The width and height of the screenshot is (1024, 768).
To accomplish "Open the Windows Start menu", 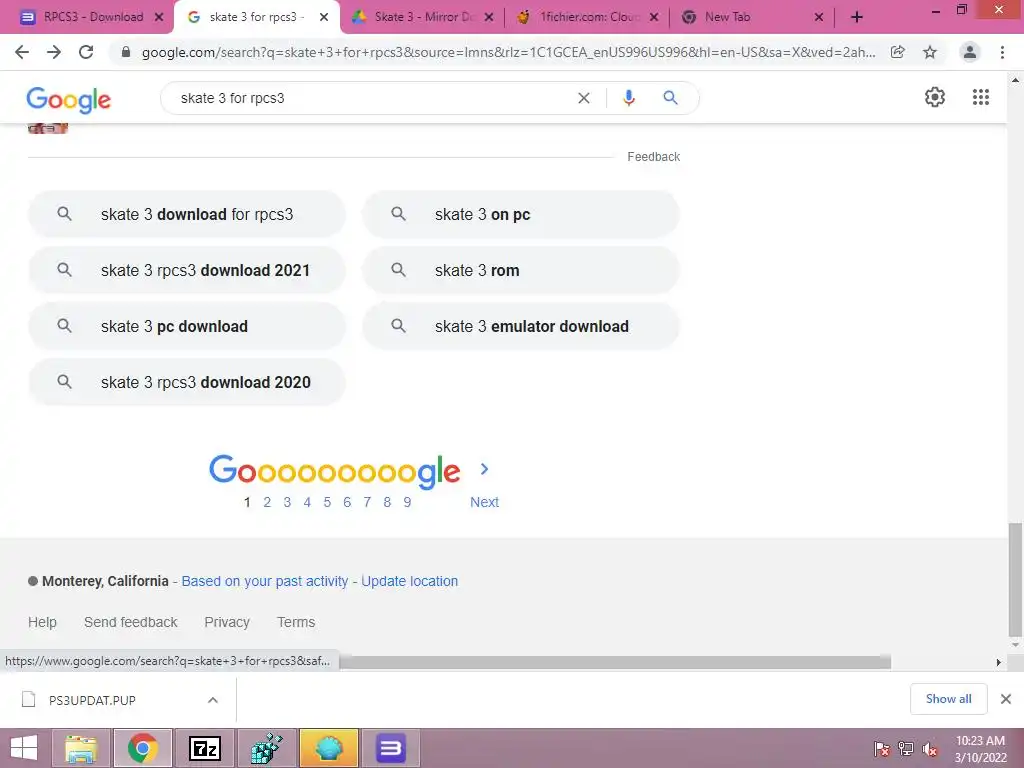I will 24,748.
